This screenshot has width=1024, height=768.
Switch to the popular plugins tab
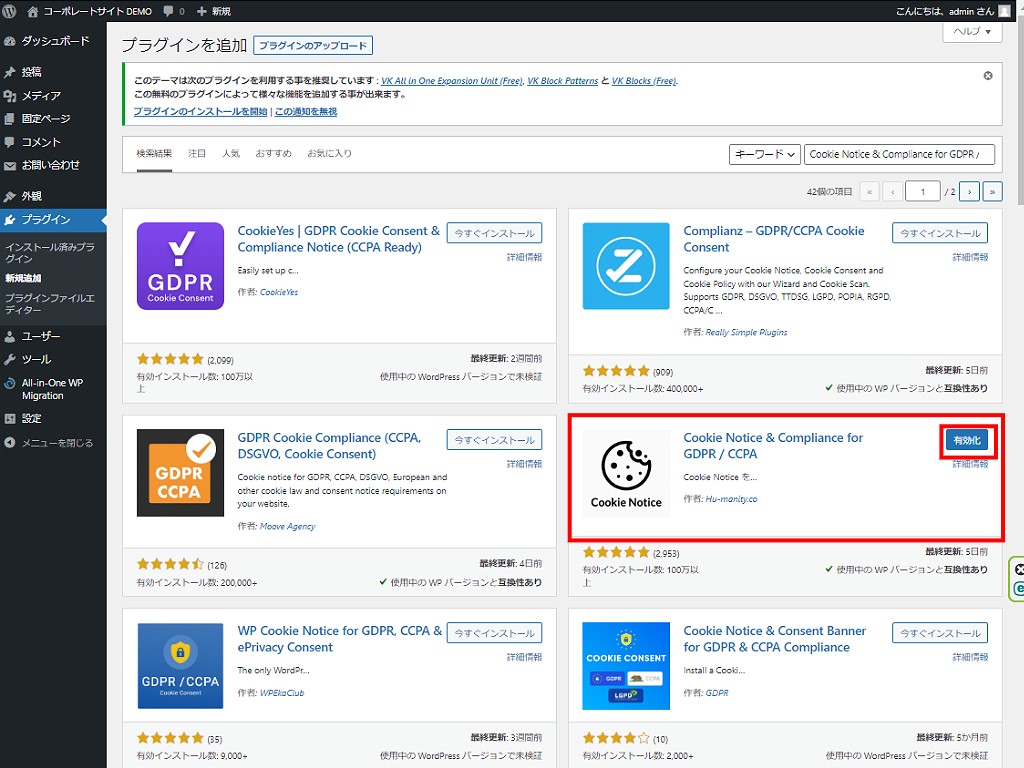pyautogui.click(x=231, y=154)
